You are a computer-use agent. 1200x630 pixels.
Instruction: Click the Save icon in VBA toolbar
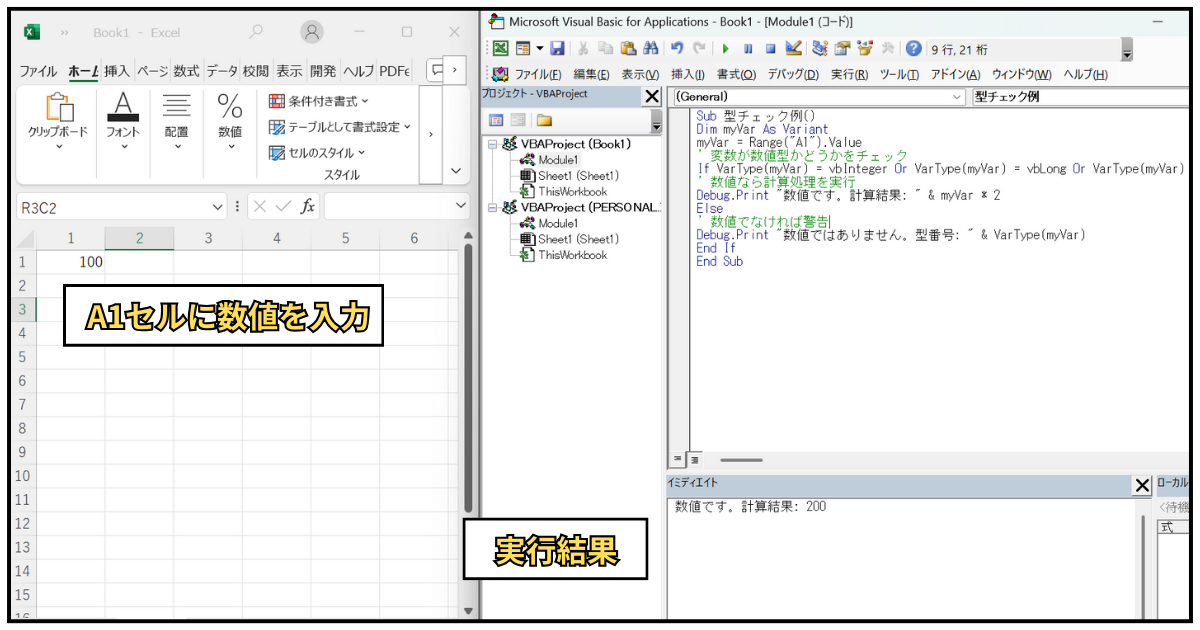pos(558,48)
